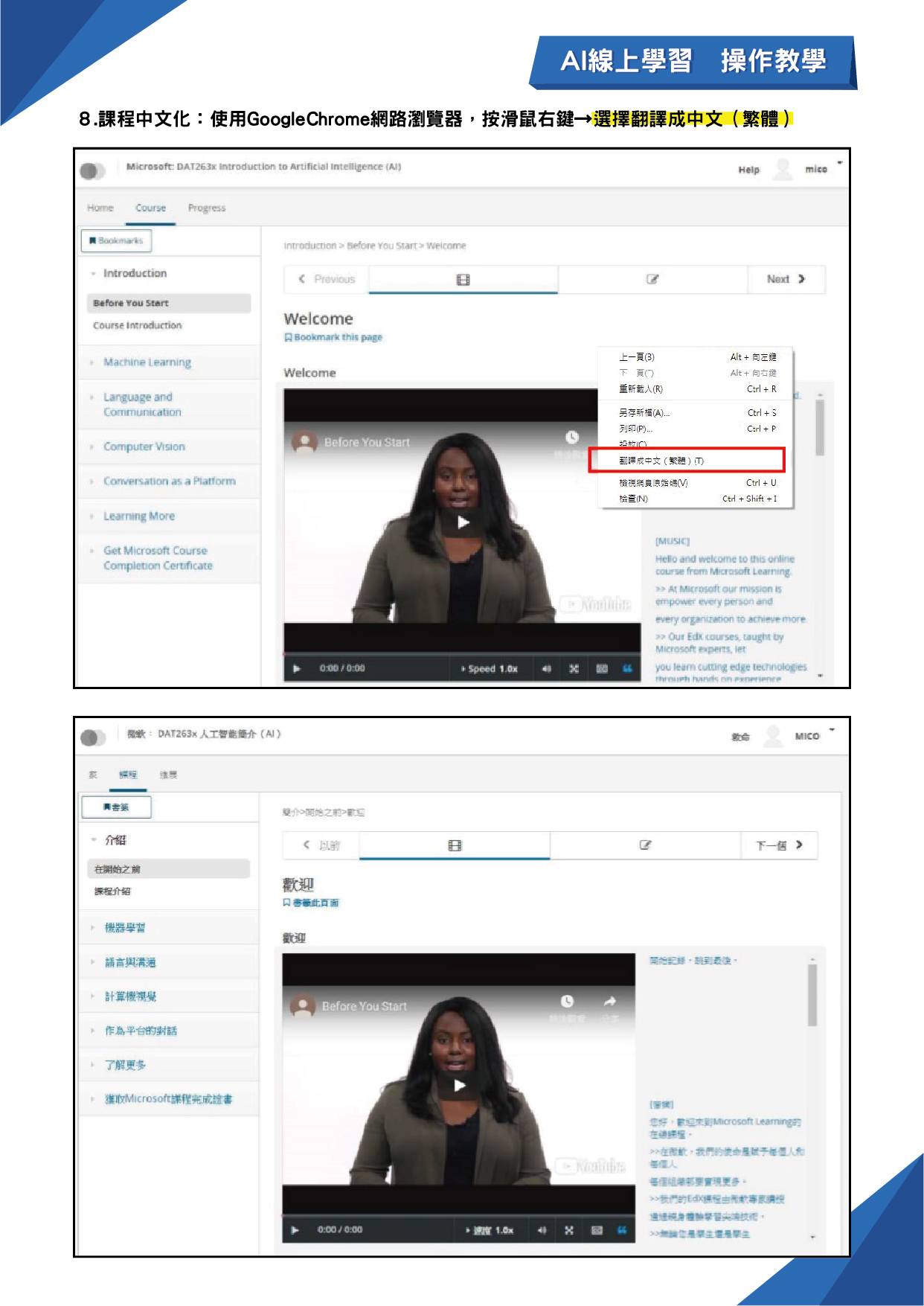Click the watch later clock in Chinese video

(x=567, y=1002)
